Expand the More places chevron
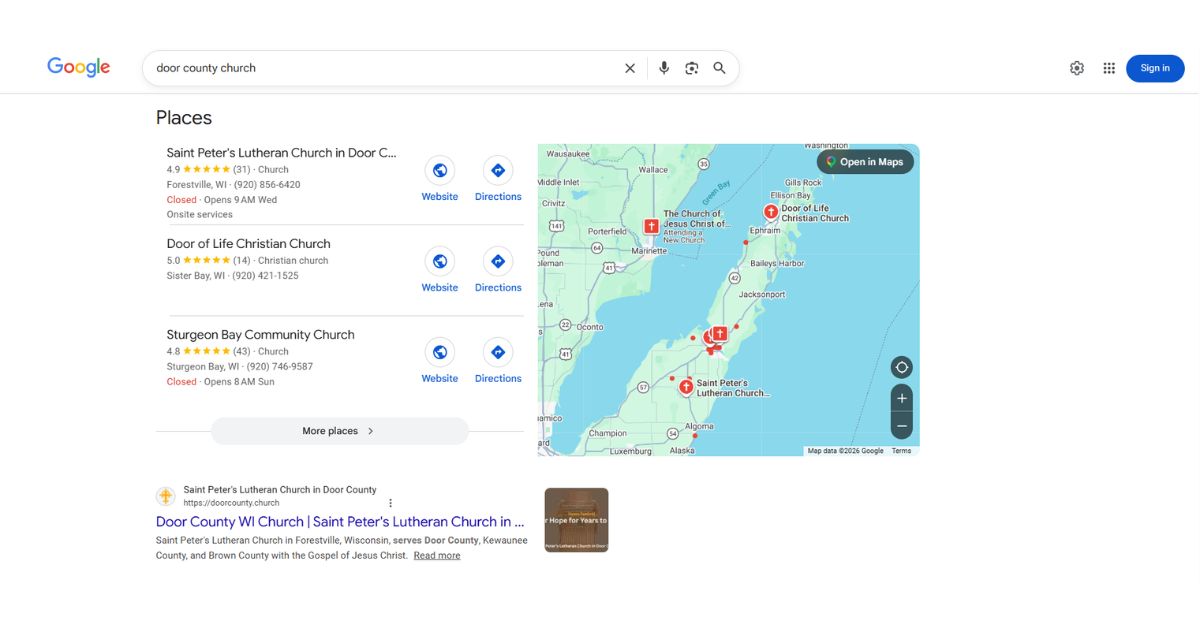1200x628 pixels. 369,430
